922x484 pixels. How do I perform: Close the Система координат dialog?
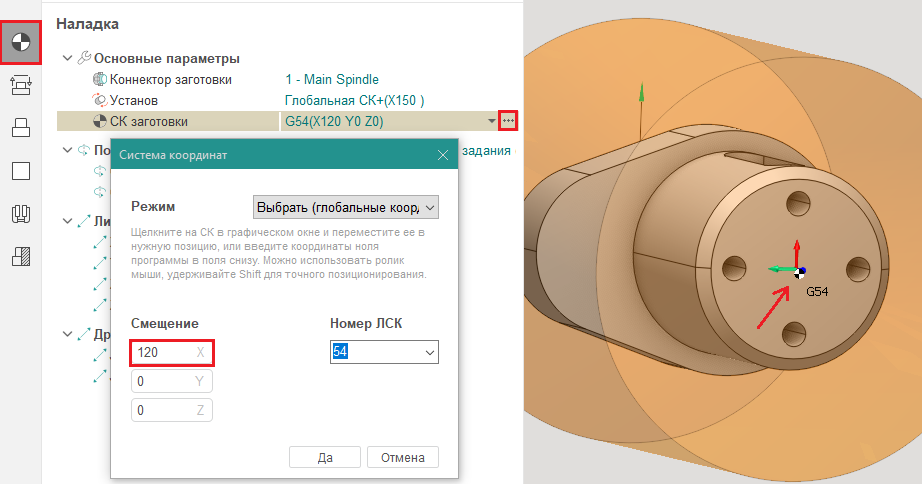pos(442,155)
